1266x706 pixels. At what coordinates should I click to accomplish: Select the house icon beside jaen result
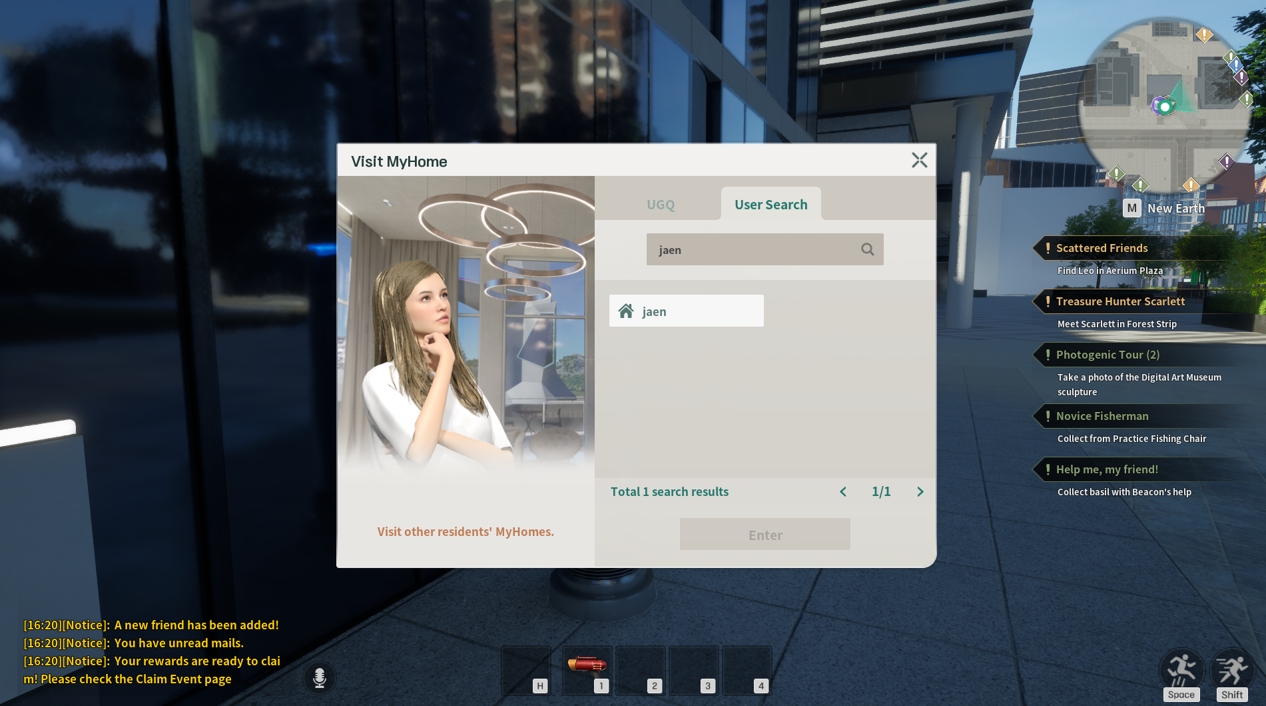[626, 311]
